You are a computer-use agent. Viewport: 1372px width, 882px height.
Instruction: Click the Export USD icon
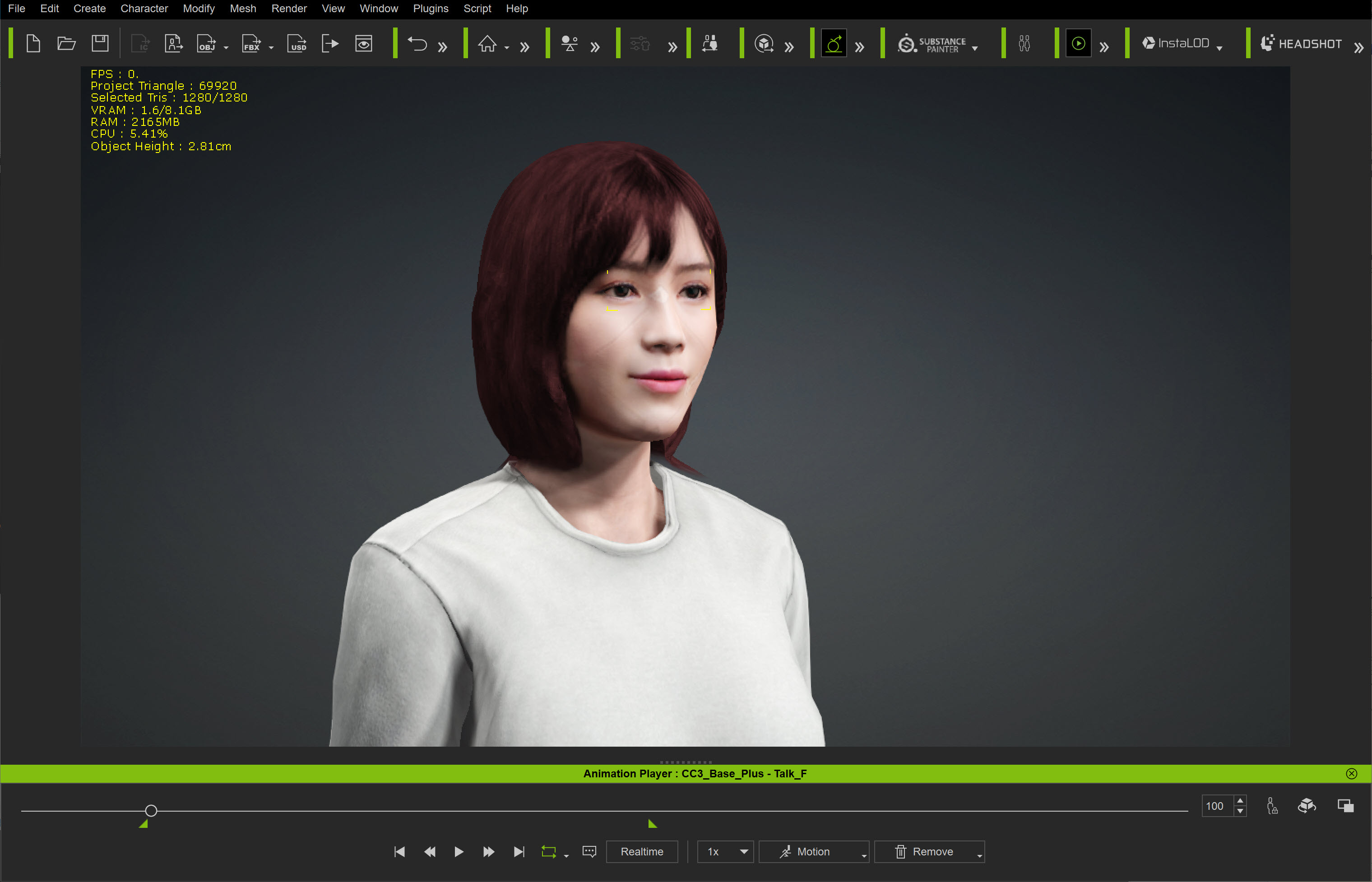click(x=297, y=43)
